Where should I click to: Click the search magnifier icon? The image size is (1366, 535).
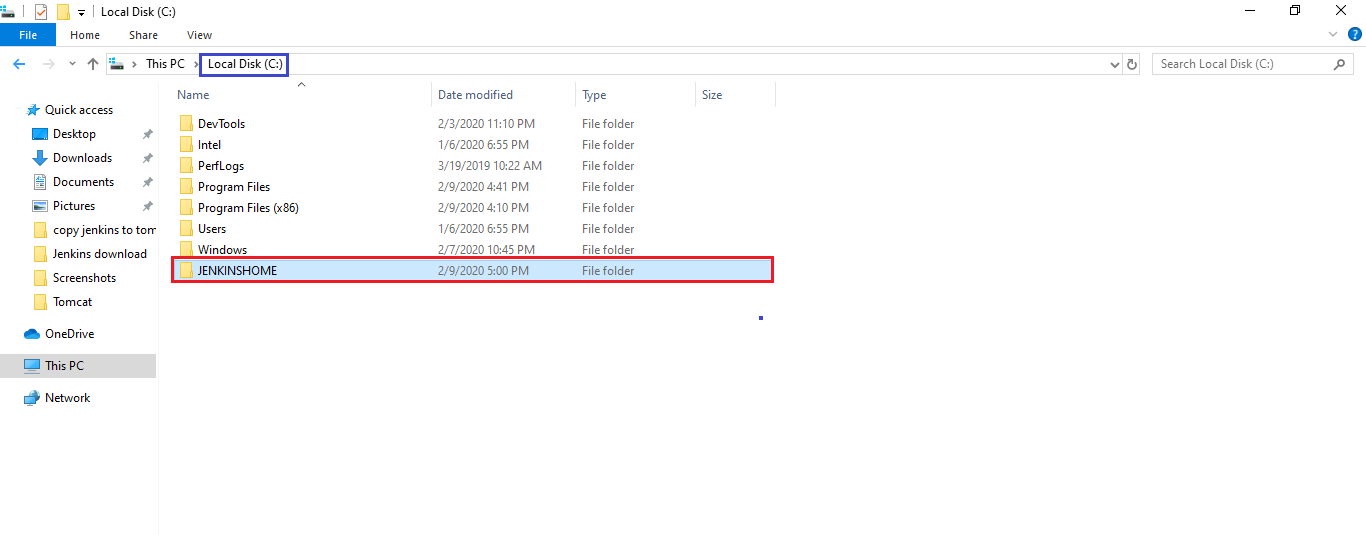click(1340, 64)
